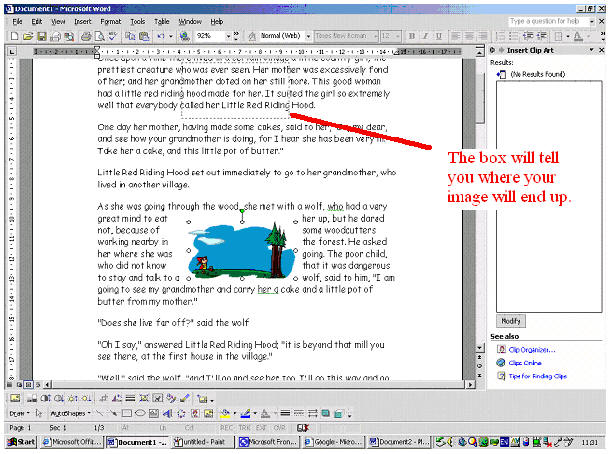
Task: Select the Rectangle shape tool
Action: click(x=126, y=412)
